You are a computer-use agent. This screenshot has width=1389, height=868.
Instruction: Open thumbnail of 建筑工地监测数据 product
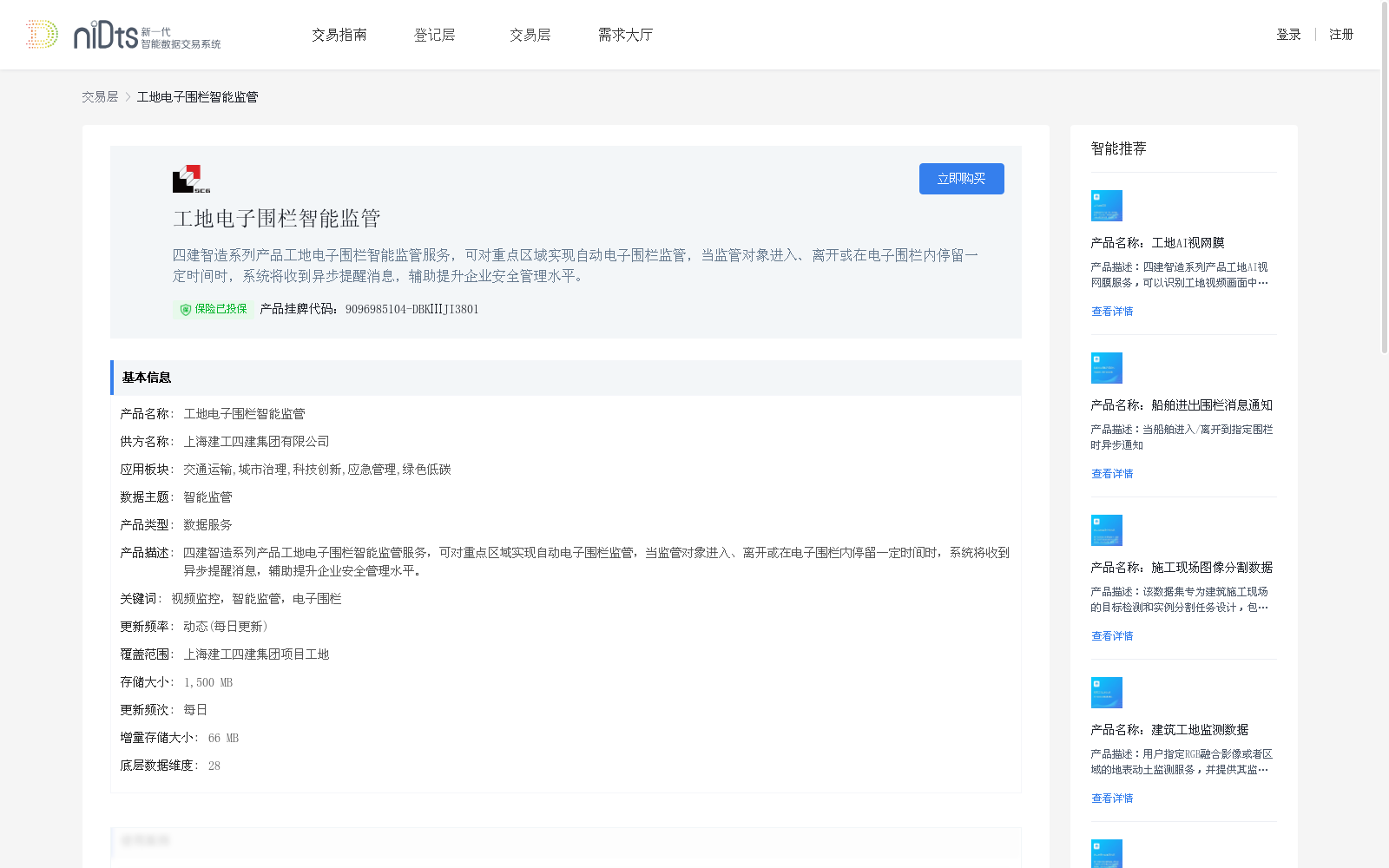coord(1107,693)
